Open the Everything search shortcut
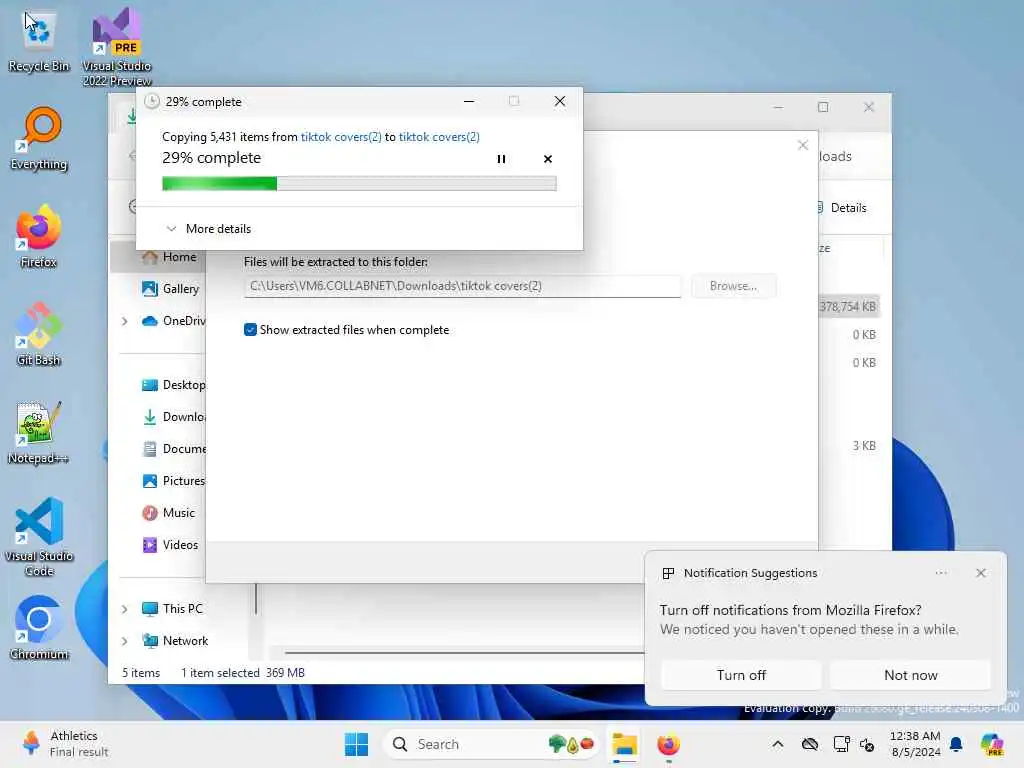 tap(39, 138)
